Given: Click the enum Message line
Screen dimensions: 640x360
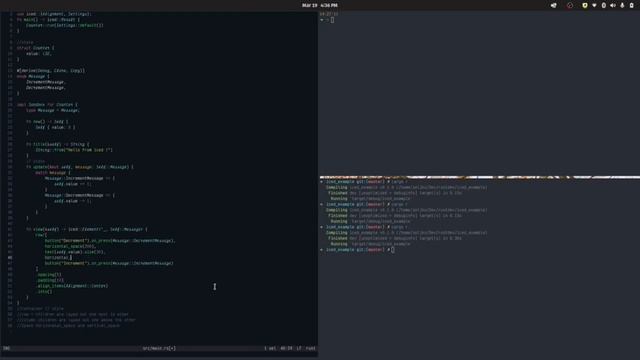Looking at the screenshot, I should (33, 76).
